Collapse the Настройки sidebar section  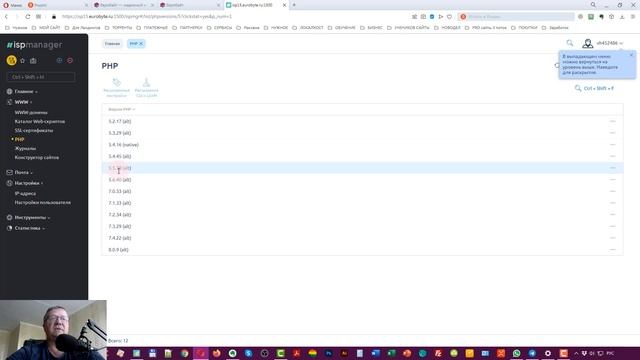[28, 183]
